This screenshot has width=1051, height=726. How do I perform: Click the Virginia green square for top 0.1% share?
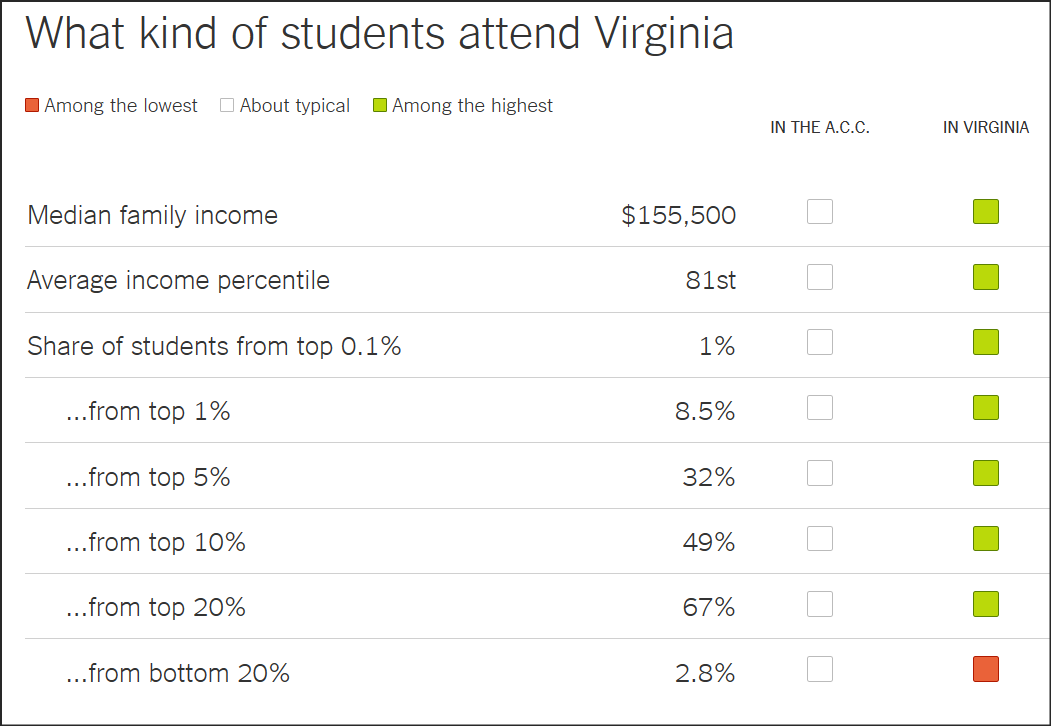986,342
